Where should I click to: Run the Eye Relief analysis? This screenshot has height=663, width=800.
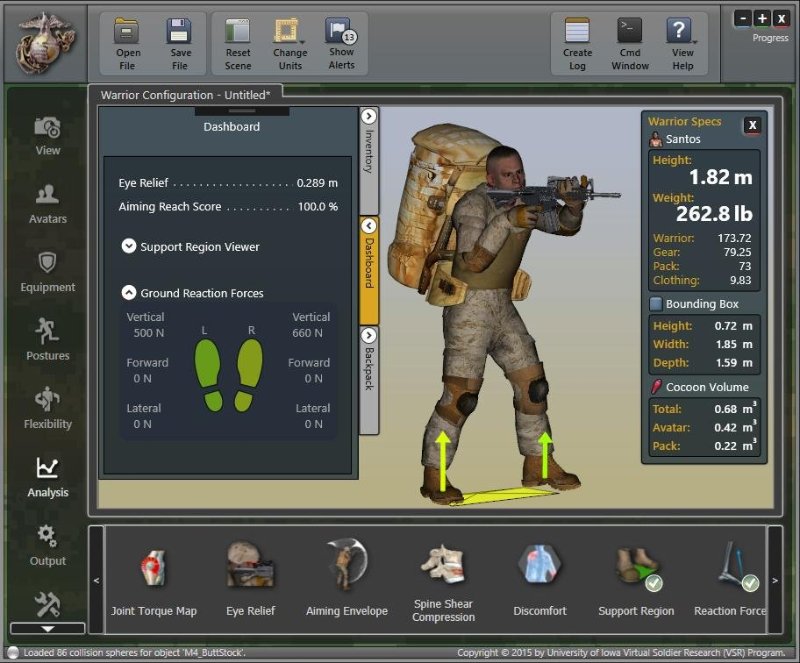(x=249, y=580)
